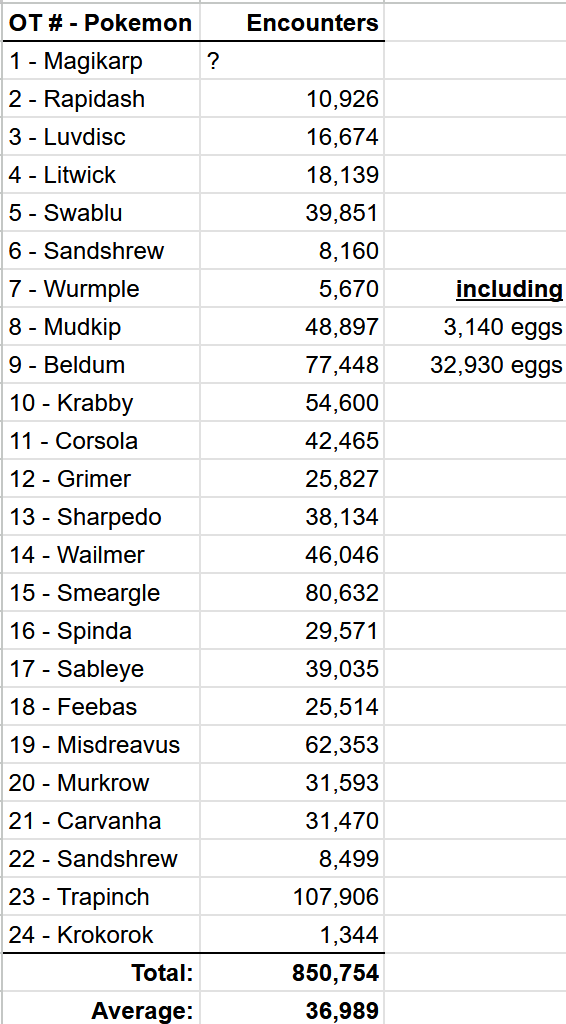Select Spinda's 29,571 encounters cell
Image resolution: width=566 pixels, height=1024 pixels.
[x=292, y=630]
